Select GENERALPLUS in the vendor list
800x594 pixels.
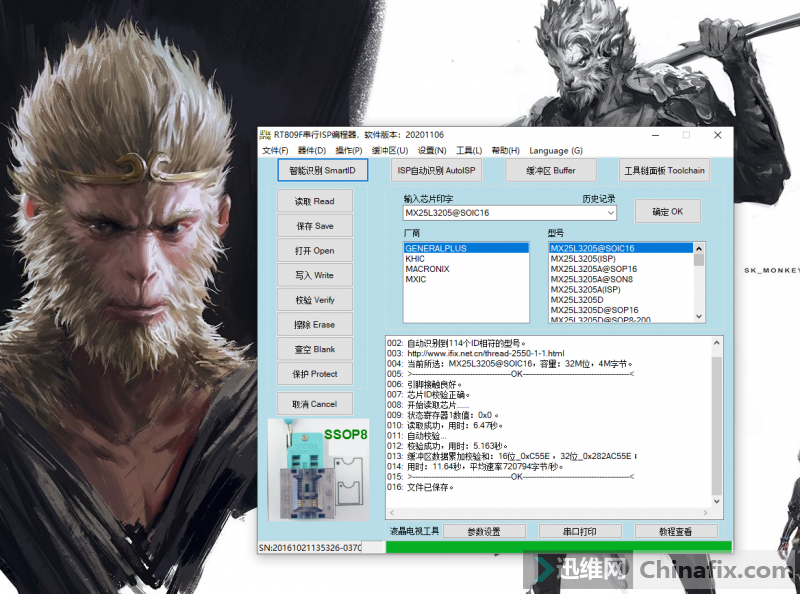[x=466, y=248]
